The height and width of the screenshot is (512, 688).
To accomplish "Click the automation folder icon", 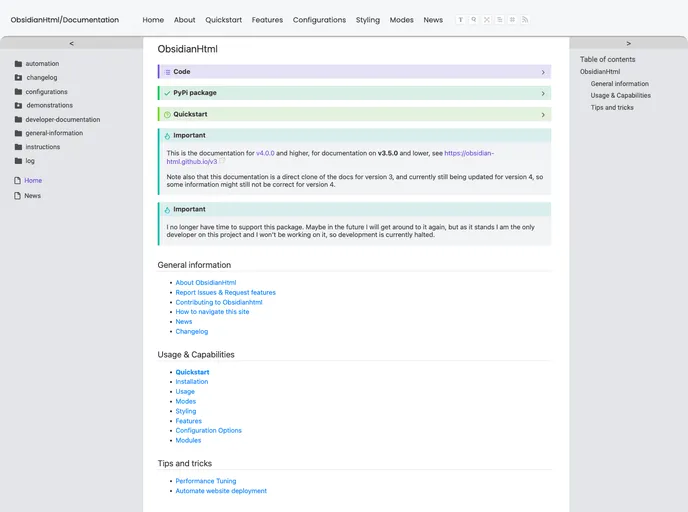I will (18, 64).
